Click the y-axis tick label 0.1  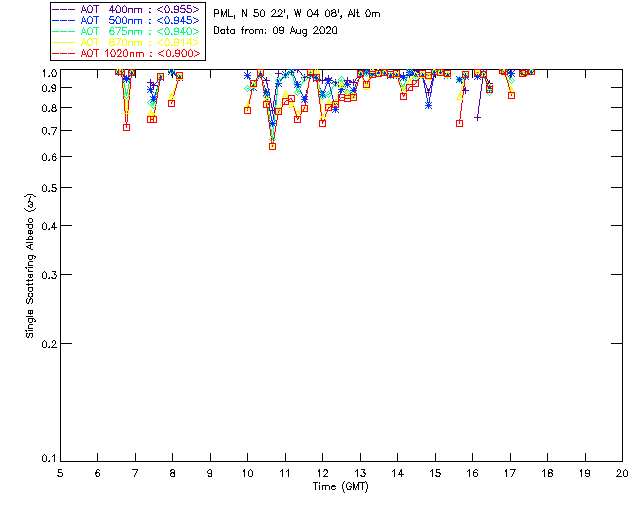49,459
